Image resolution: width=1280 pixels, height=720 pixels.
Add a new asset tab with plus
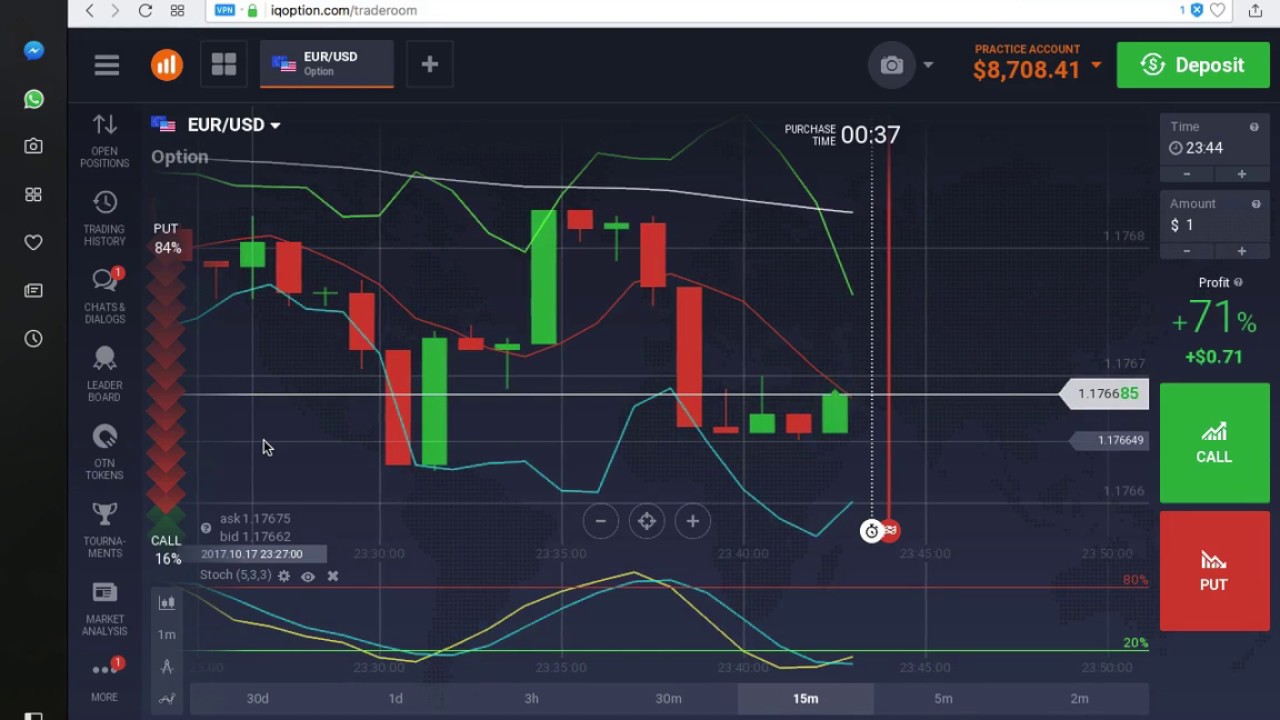(430, 65)
